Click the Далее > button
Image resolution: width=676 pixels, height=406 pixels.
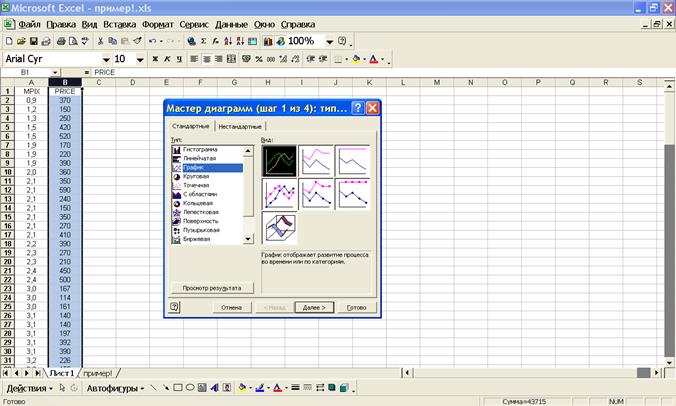tap(314, 307)
